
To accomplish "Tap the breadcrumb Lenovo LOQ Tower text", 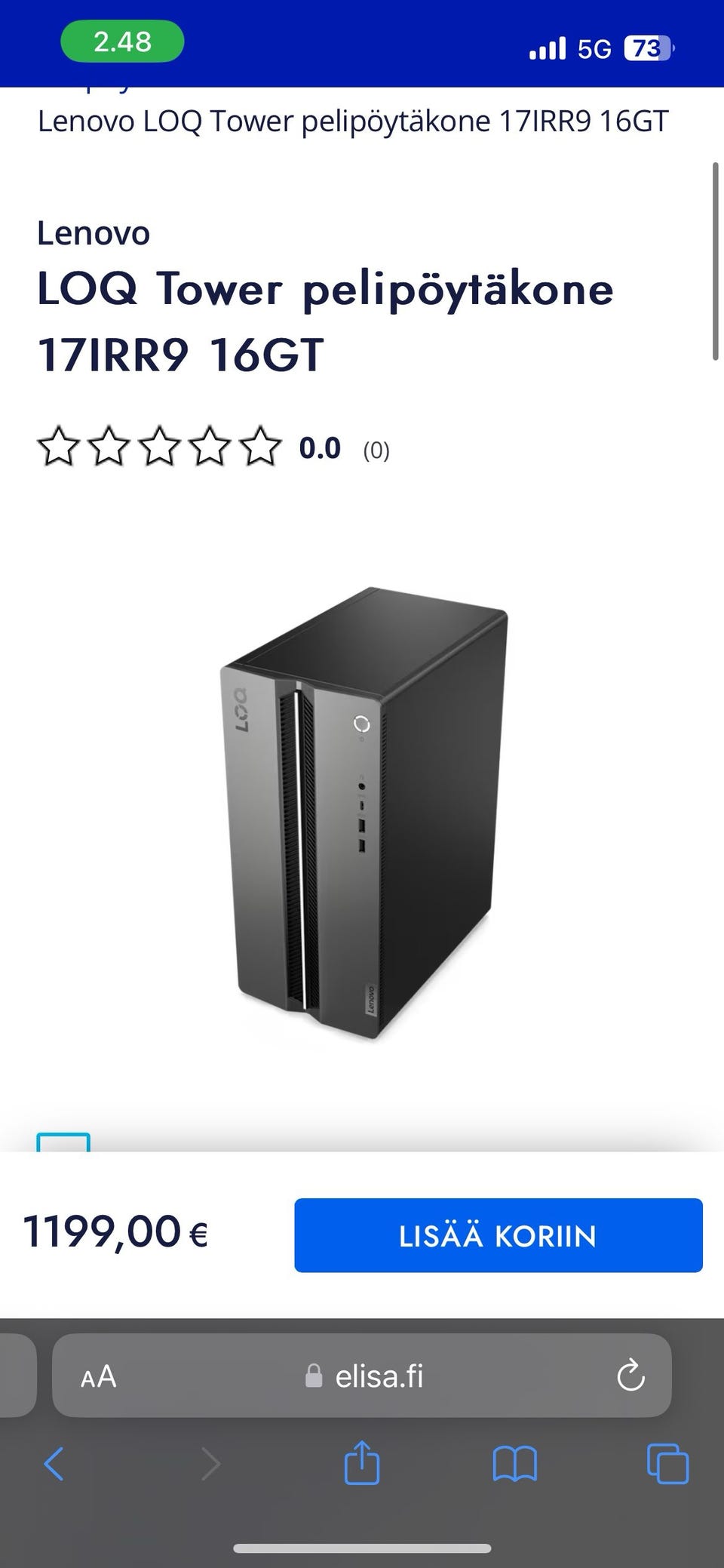I will 353,121.
